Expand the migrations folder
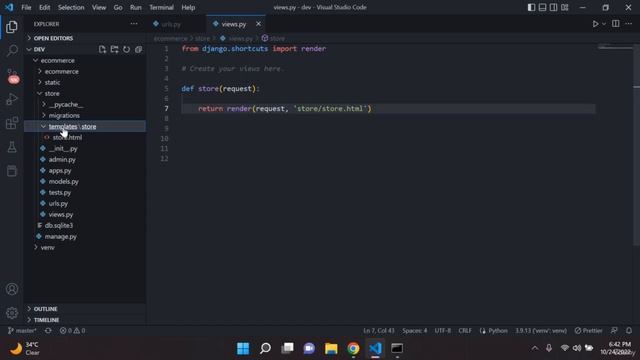Image resolution: width=640 pixels, height=360 pixels. point(85,116)
